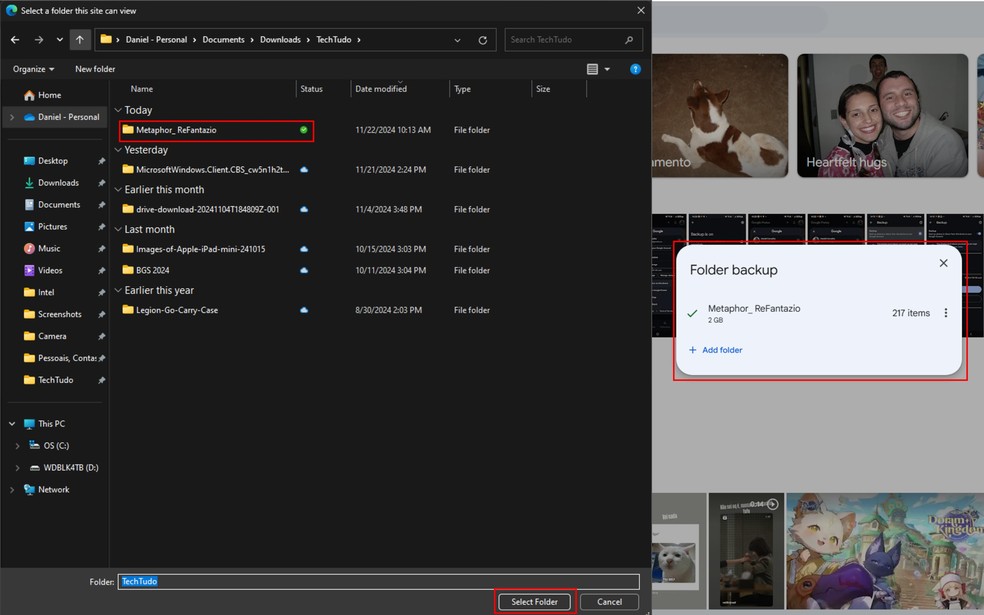The width and height of the screenshot is (984, 615).
Task: Go up one folder level
Action: pos(80,40)
